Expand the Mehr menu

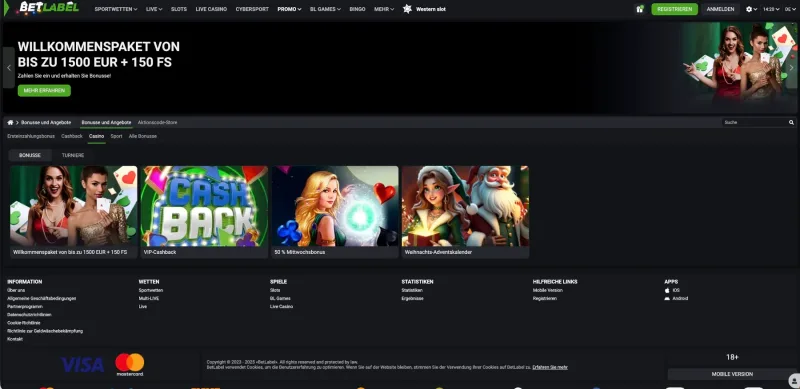coord(384,9)
